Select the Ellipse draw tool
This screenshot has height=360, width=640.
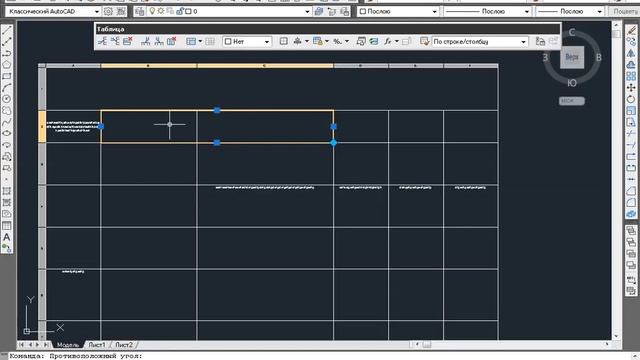(7, 133)
